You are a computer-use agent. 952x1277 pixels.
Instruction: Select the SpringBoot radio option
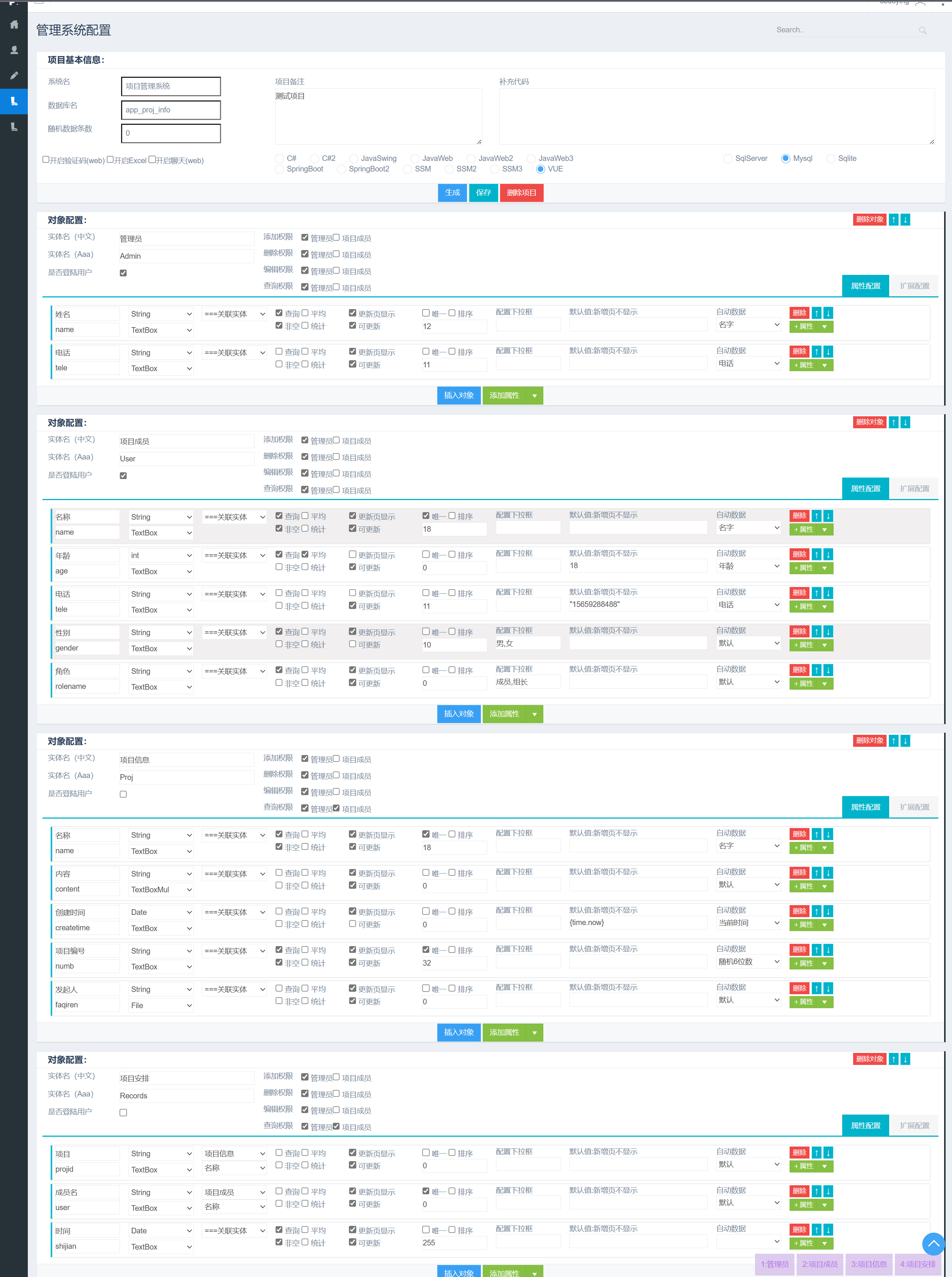[x=279, y=170]
